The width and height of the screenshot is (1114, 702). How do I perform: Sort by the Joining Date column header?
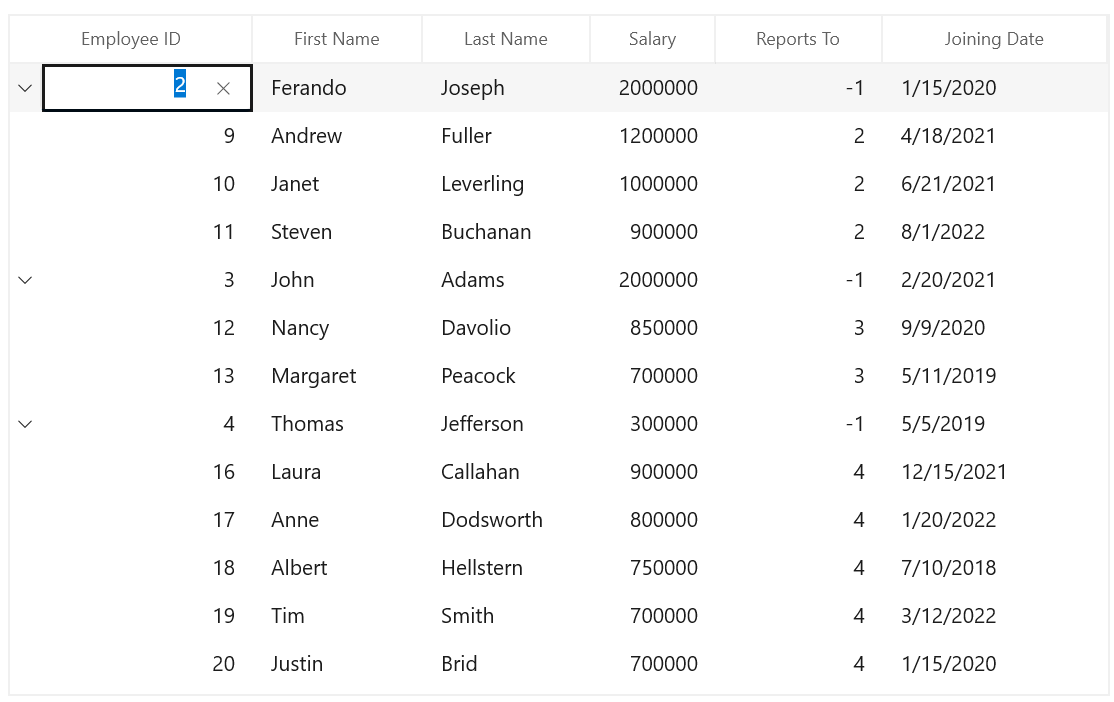(x=994, y=38)
